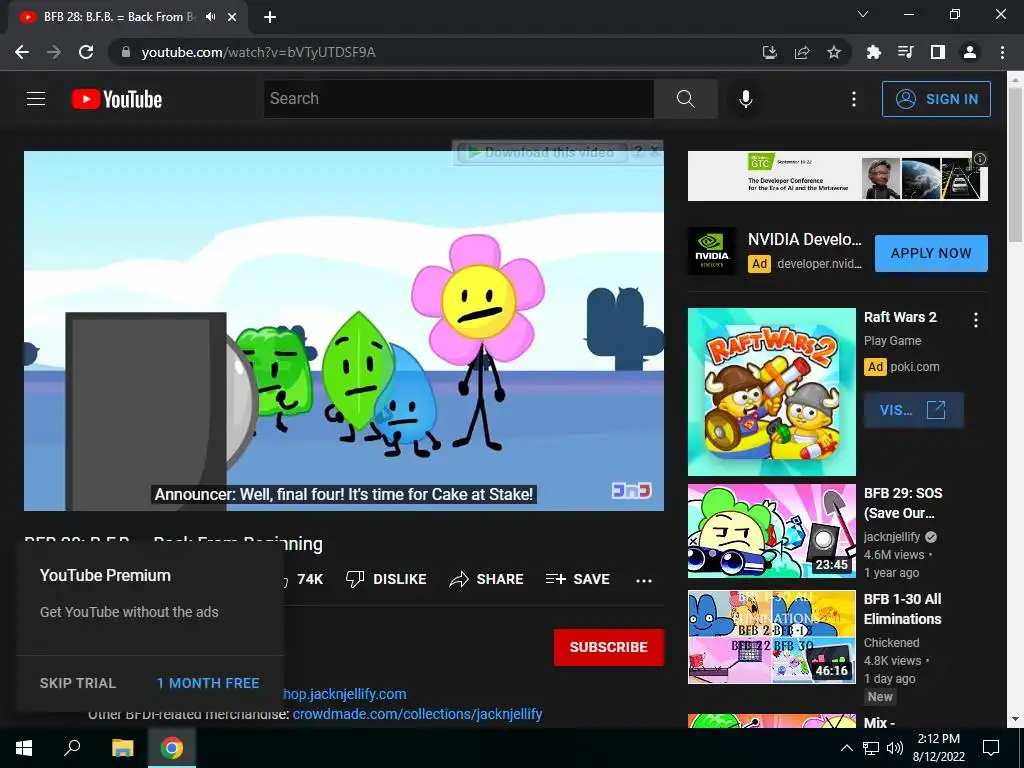Open BFB 1-30 All Eliminations thumbnail

click(772, 637)
